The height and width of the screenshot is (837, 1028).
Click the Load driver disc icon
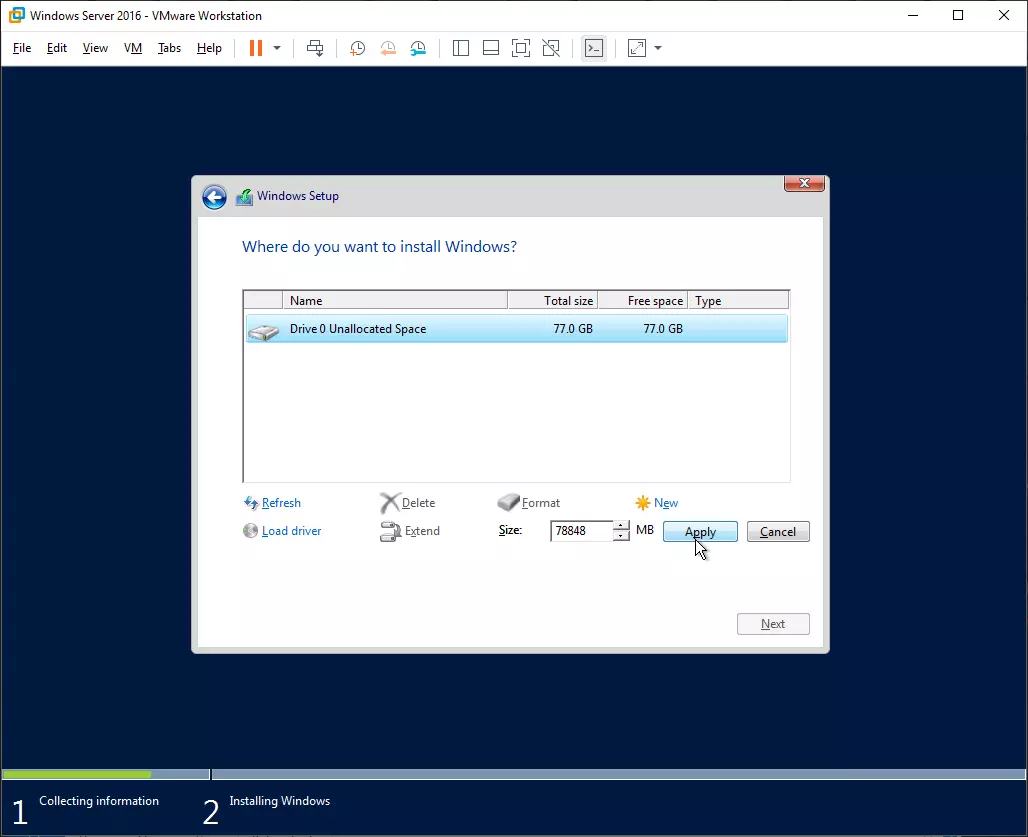coord(250,530)
